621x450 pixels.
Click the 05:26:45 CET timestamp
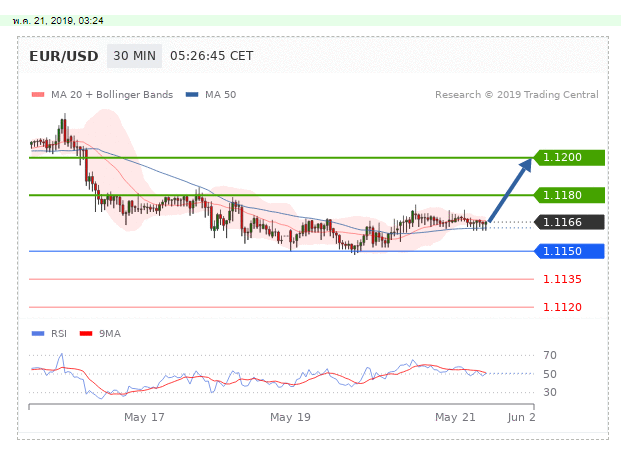click(x=211, y=56)
